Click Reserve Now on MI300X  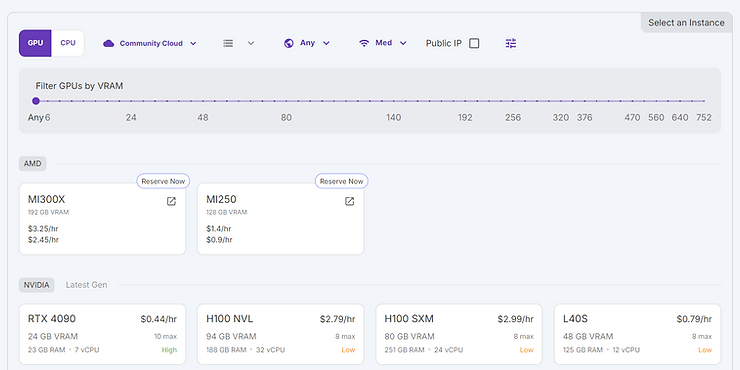point(163,181)
